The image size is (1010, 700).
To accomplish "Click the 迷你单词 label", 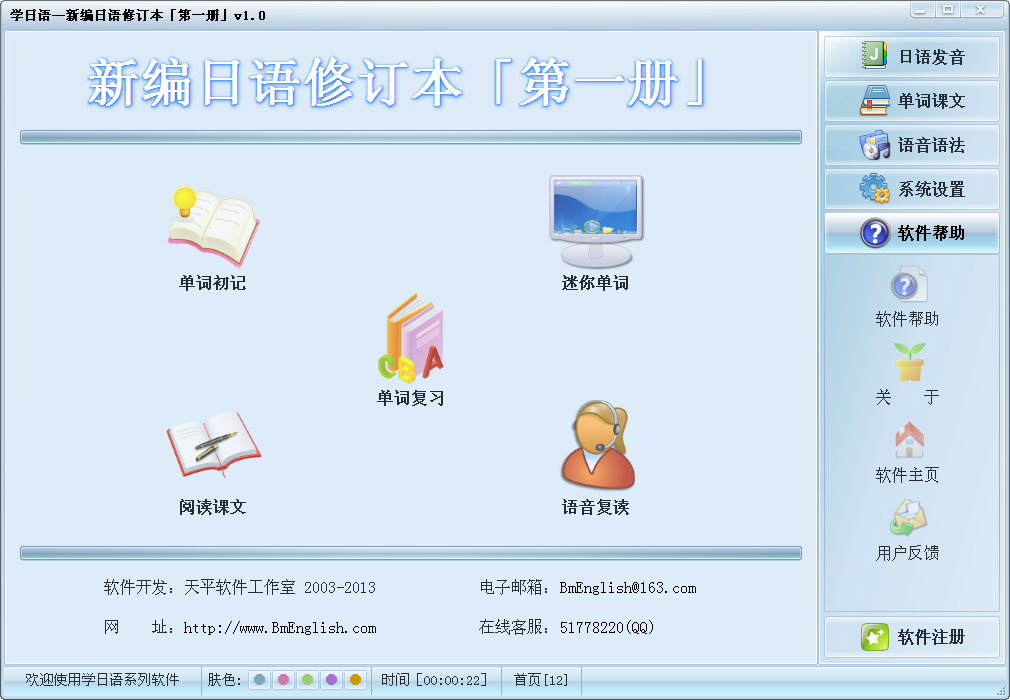I will tap(595, 283).
